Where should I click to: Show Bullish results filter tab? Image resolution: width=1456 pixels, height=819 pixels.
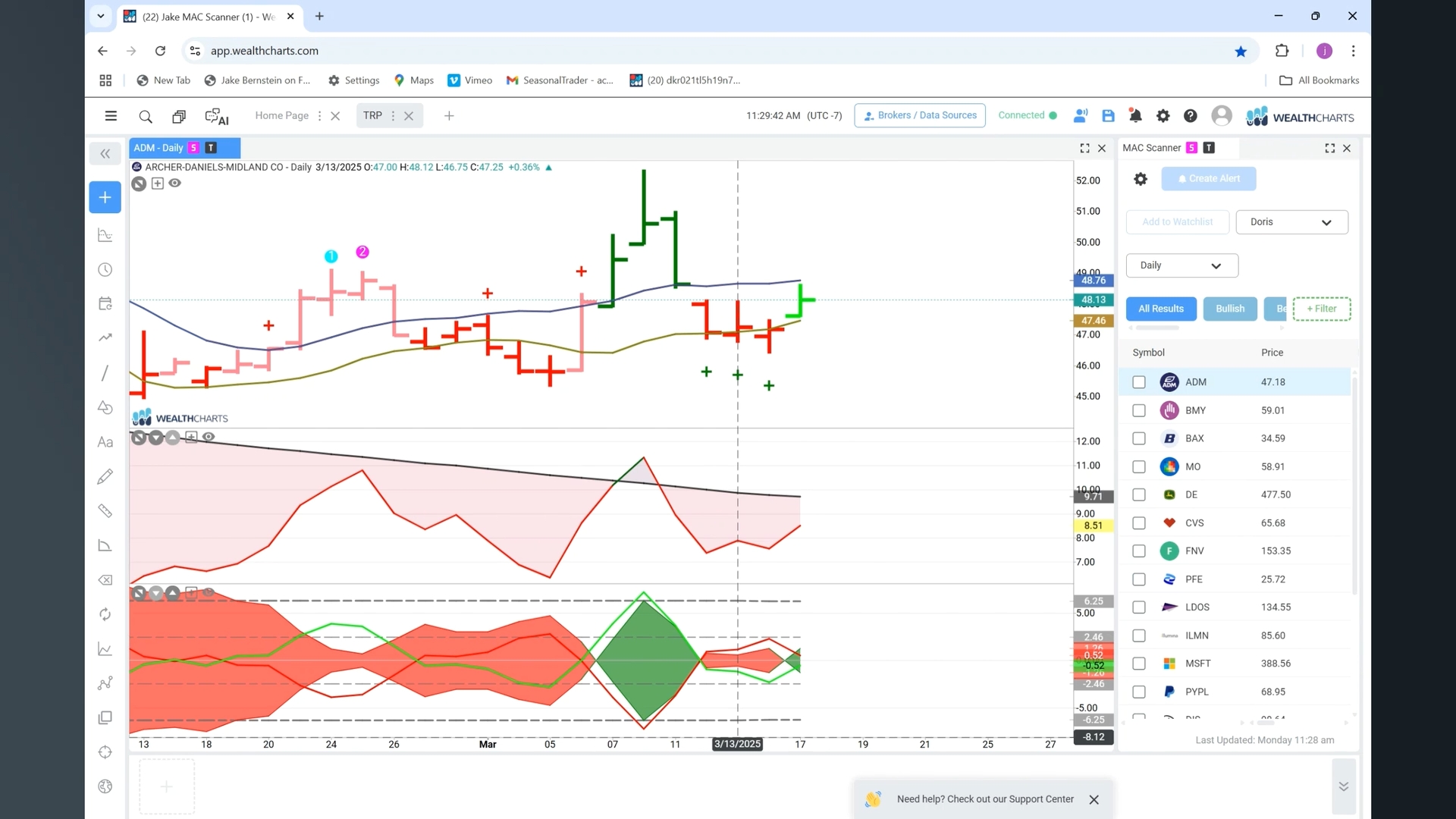(1230, 309)
